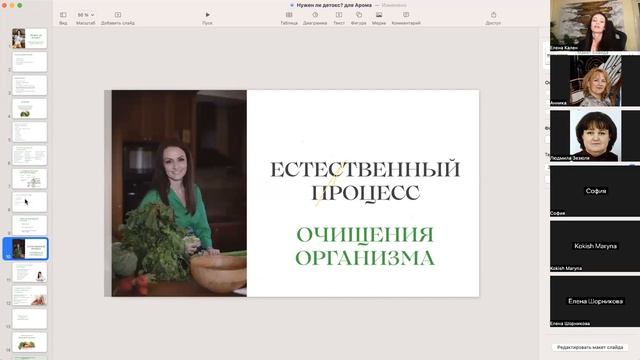
Task: Select slide 14 thumbnail in the navigator
Action: tap(29, 342)
